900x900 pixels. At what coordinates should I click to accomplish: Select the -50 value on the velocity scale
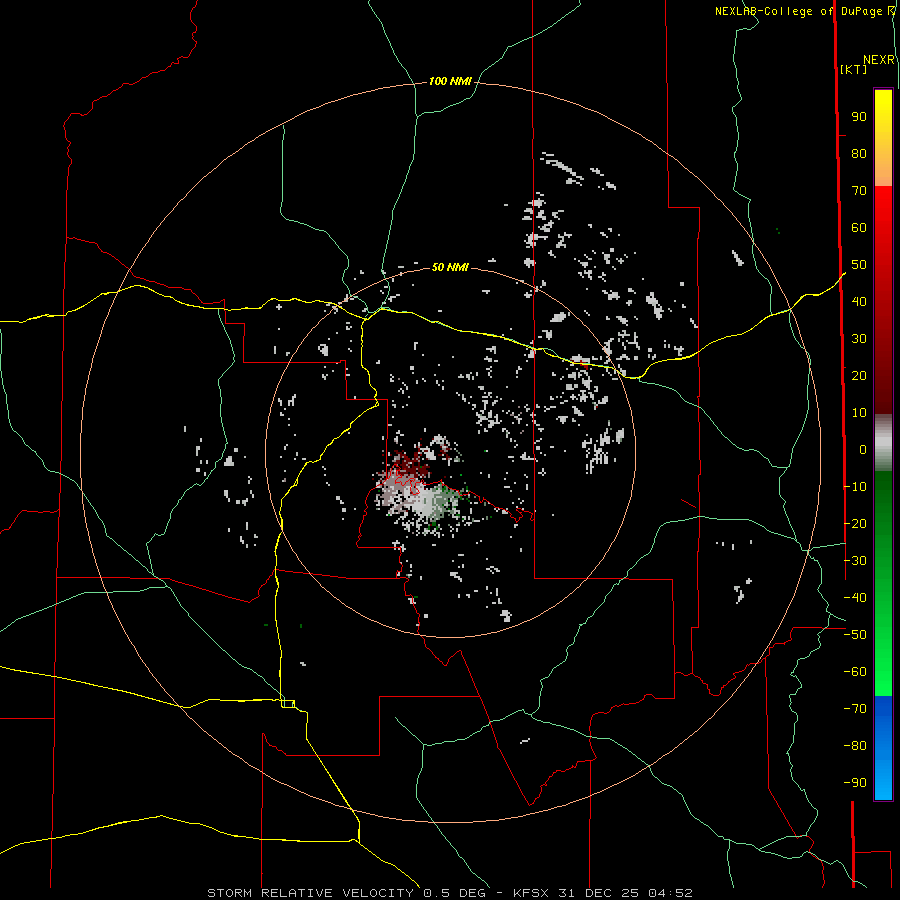(855, 635)
